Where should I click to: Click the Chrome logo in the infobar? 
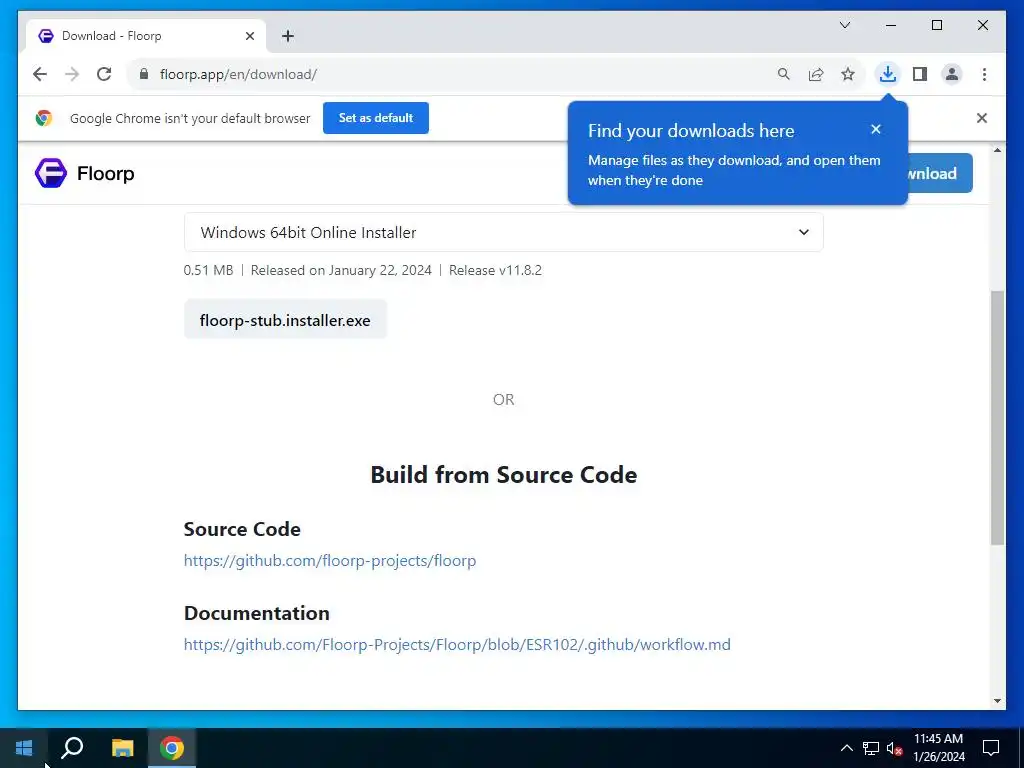(44, 118)
